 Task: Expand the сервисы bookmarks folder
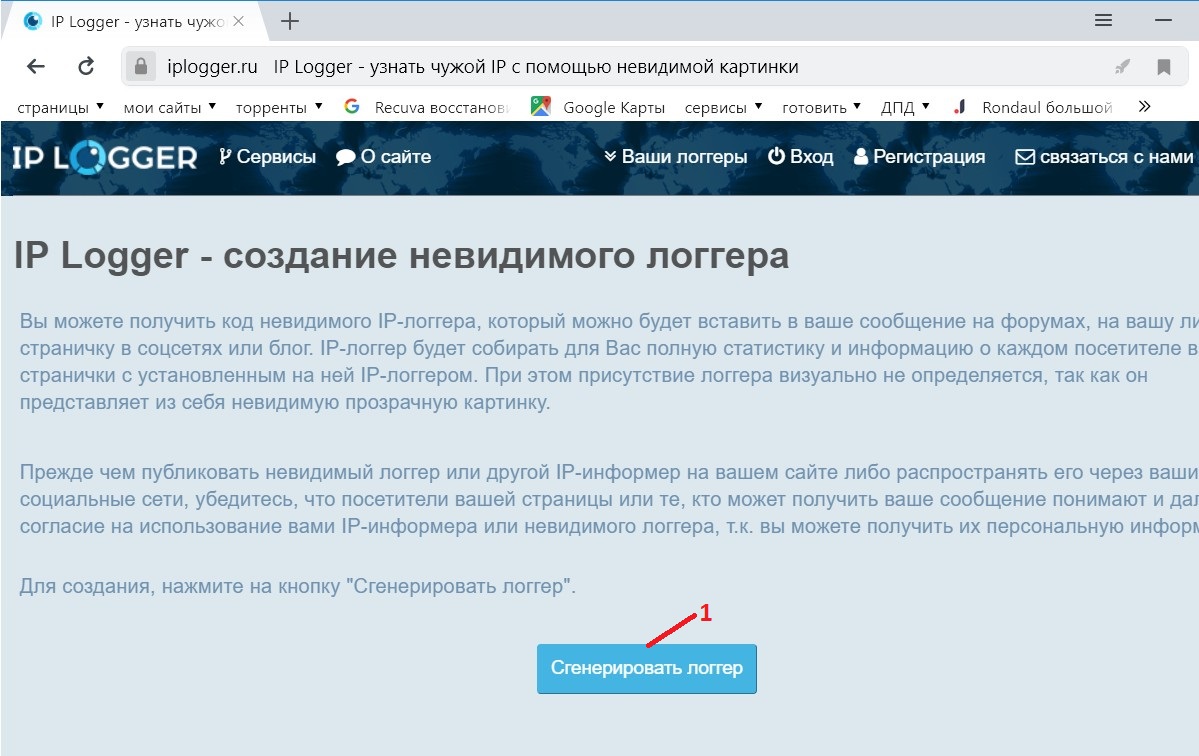coord(723,107)
